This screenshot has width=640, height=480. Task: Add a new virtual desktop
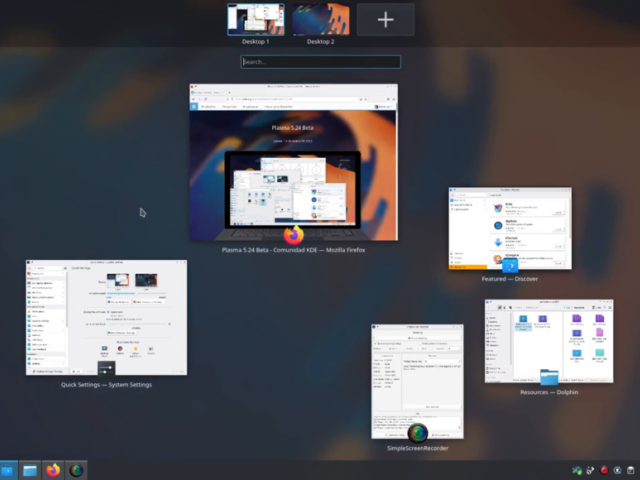pos(385,19)
